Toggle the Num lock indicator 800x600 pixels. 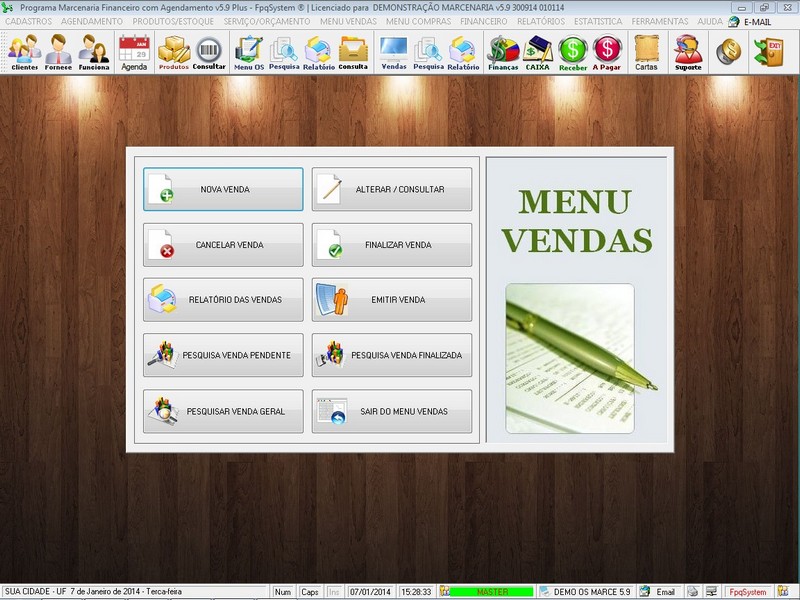[286, 590]
